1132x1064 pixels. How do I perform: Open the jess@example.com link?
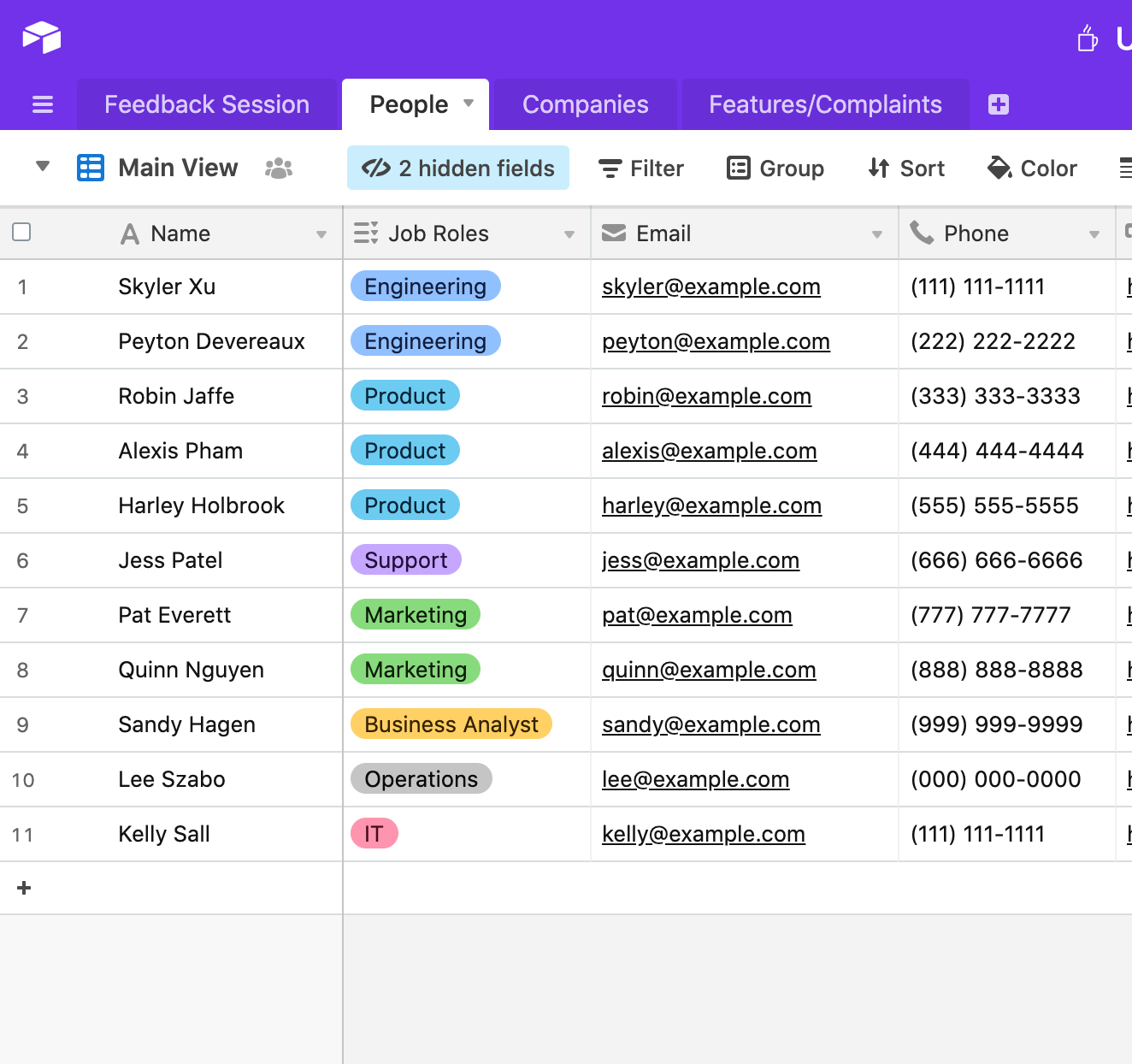point(701,560)
